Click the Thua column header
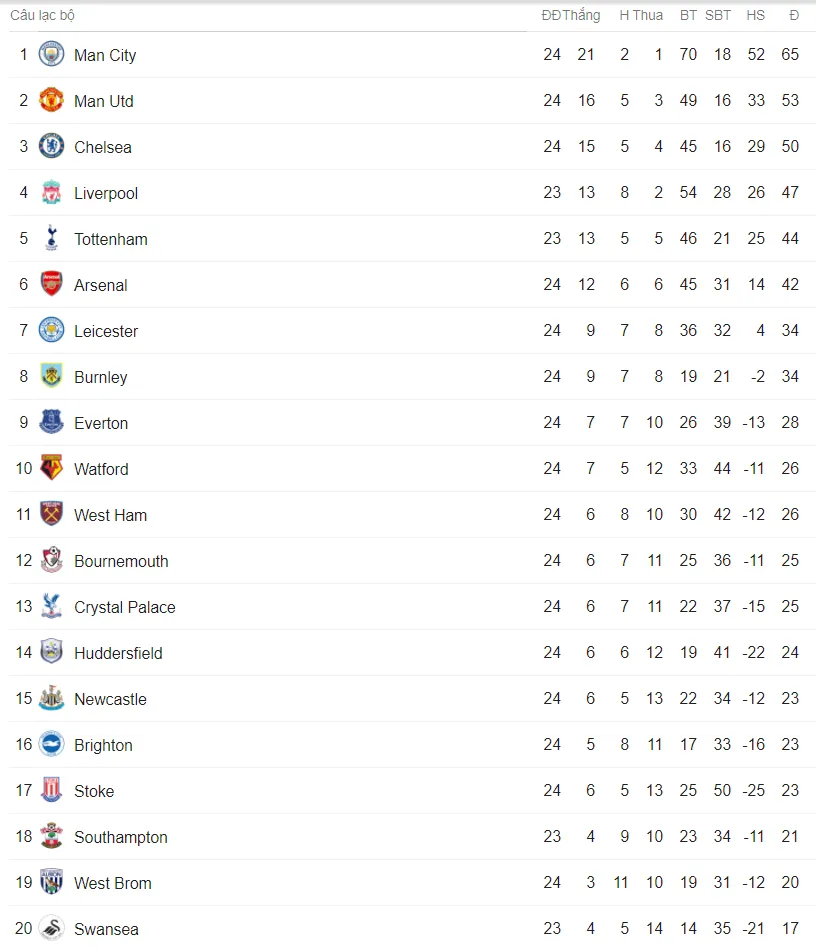This screenshot has height=949, width=816. point(648,15)
